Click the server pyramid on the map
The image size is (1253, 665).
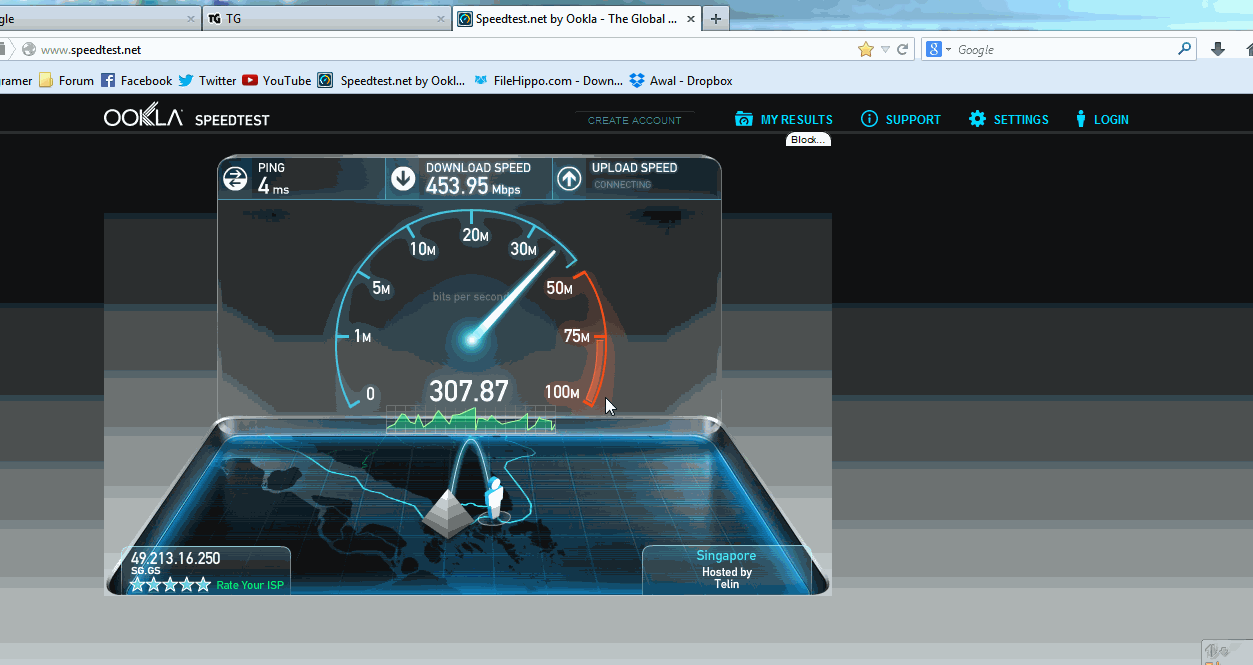coord(446,513)
